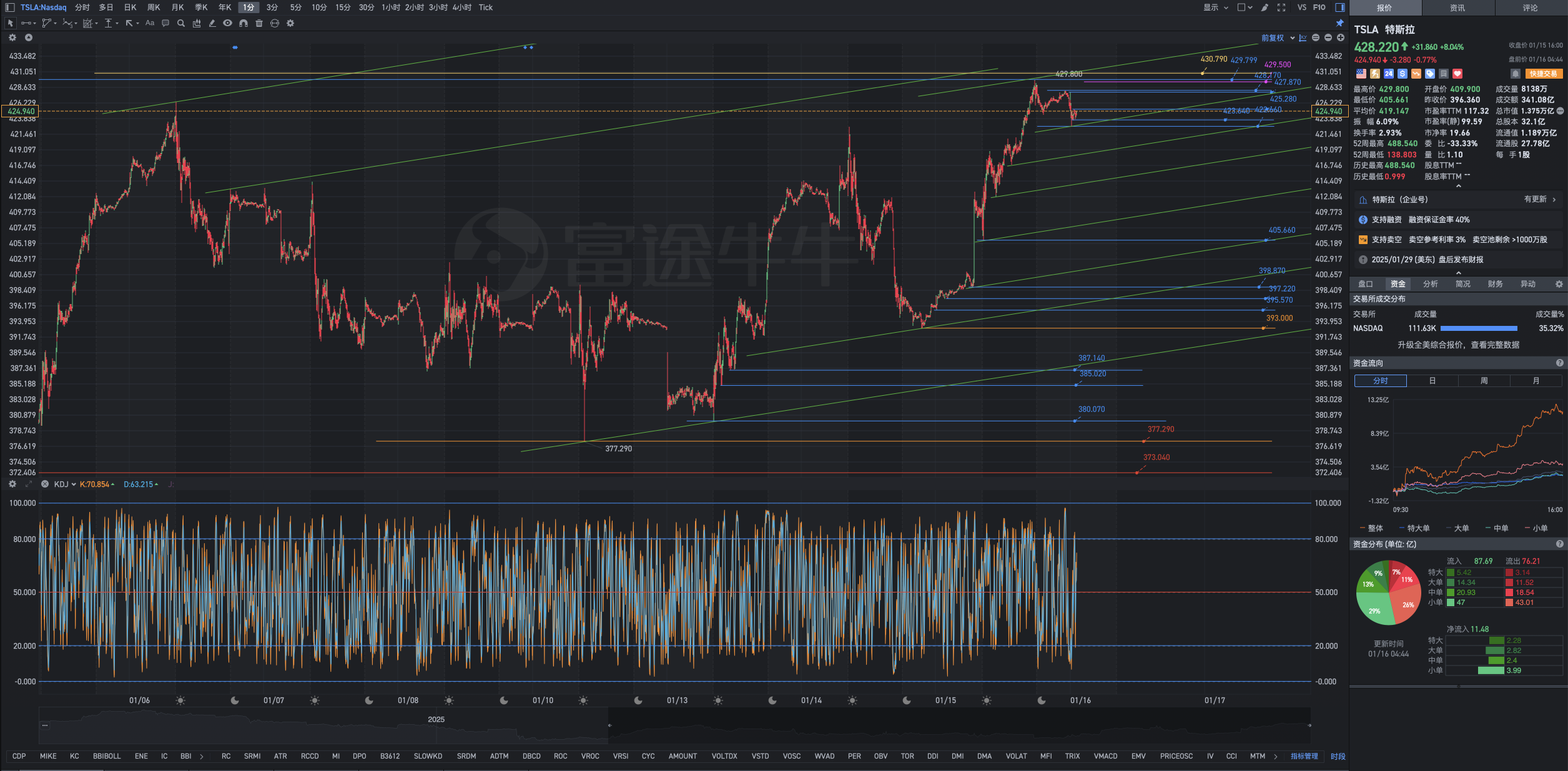
Task: Click the blue pin icon
Action: click(x=1339, y=23)
